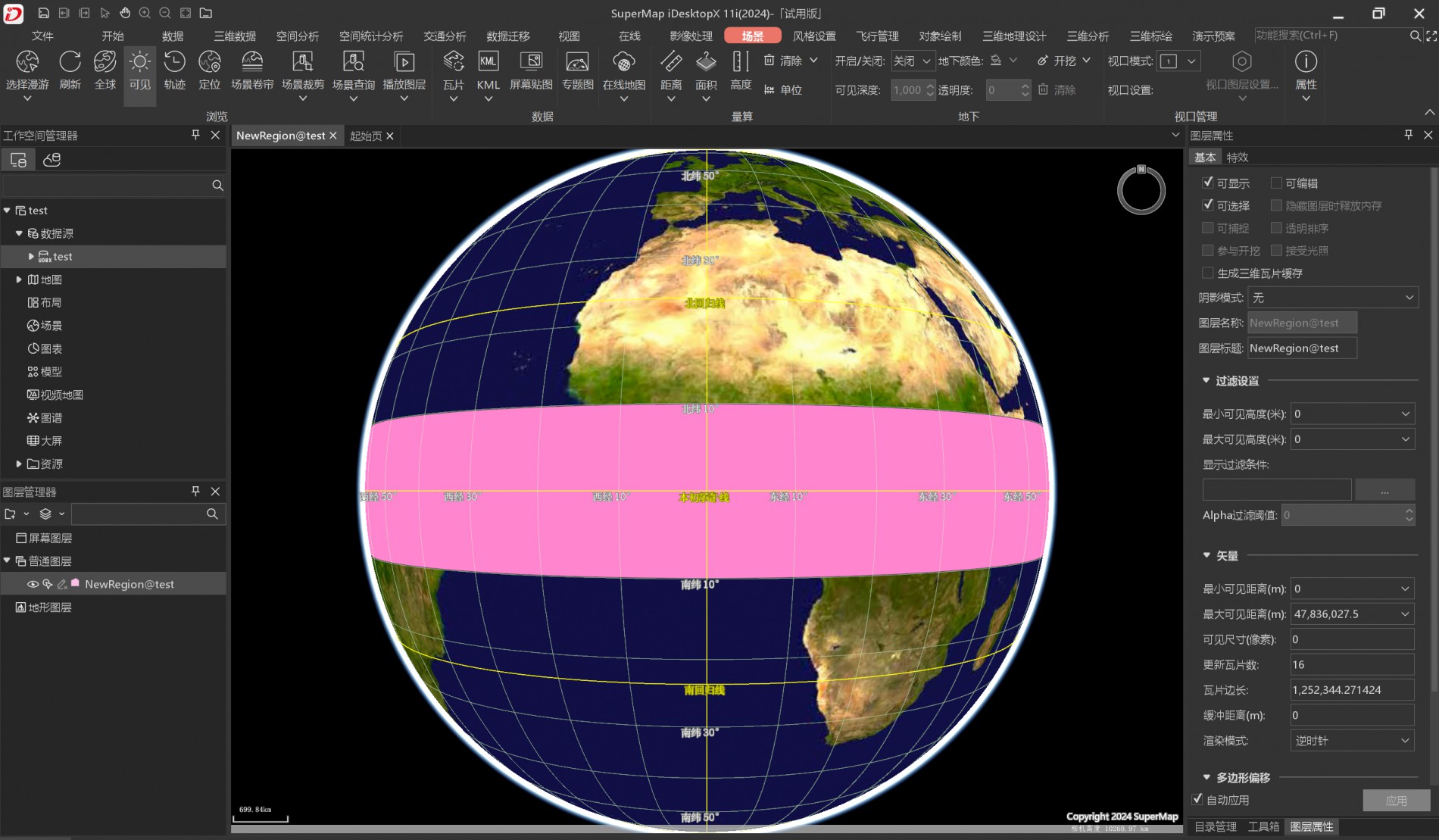The image size is (1439, 840).
Task: Click the 应用 apply button
Action: coord(1396,800)
